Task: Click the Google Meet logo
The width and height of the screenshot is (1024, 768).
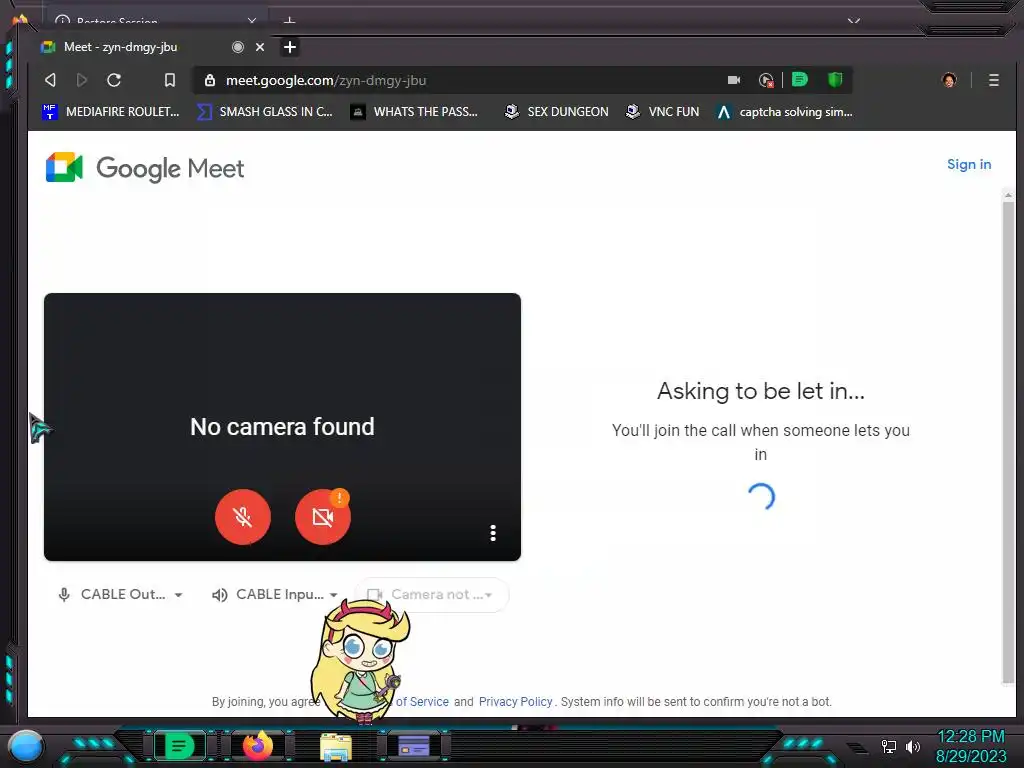Action: click(145, 168)
